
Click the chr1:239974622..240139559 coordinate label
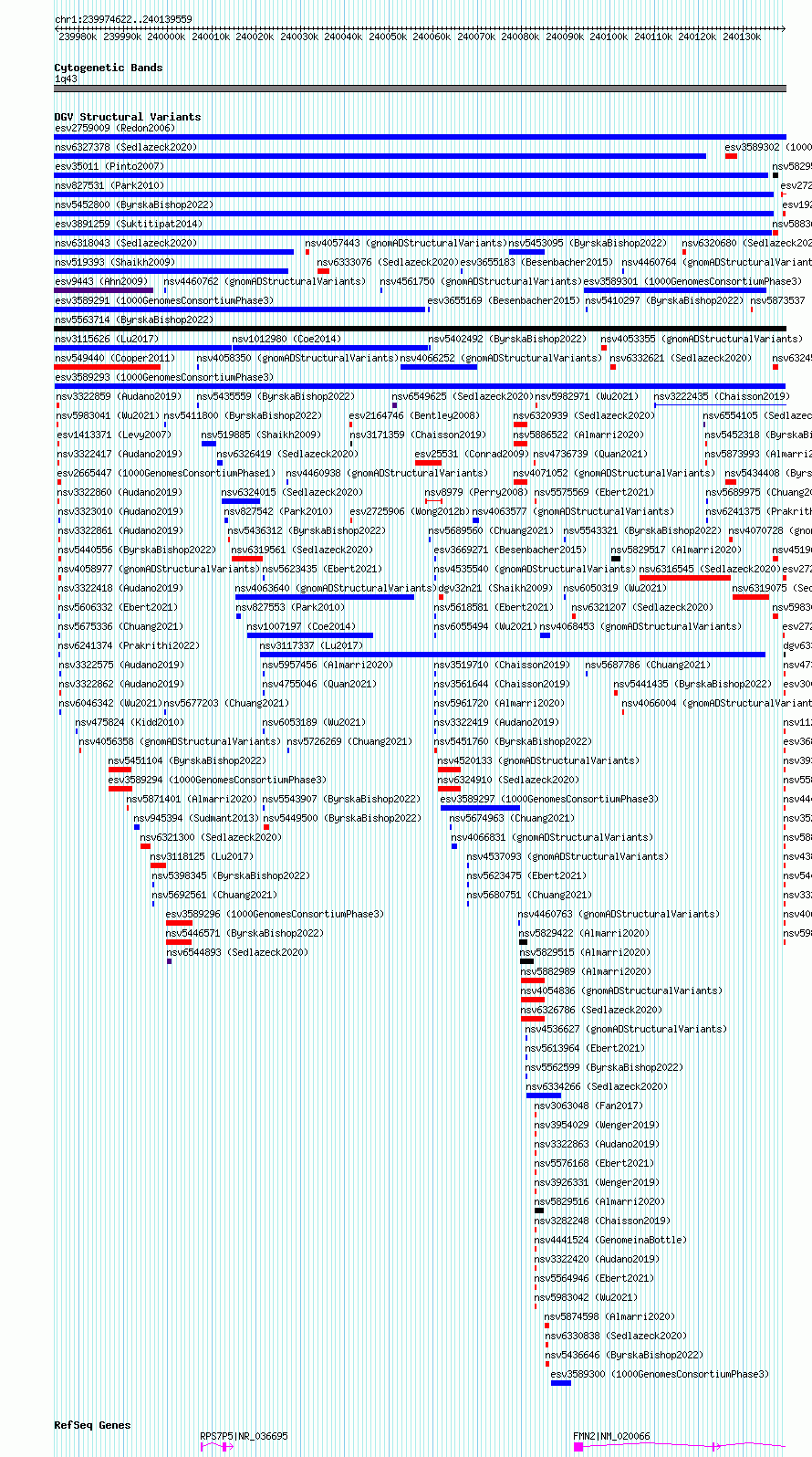[123, 19]
